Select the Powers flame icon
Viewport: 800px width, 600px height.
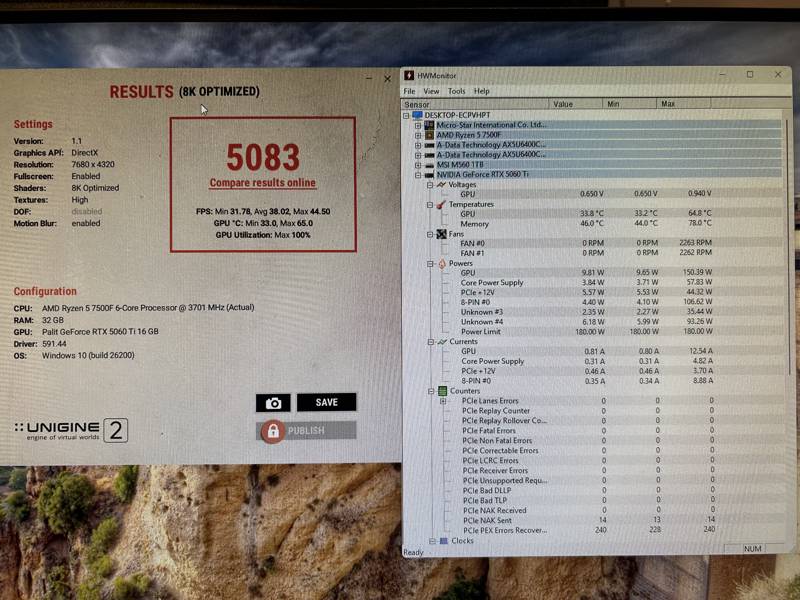coord(442,263)
